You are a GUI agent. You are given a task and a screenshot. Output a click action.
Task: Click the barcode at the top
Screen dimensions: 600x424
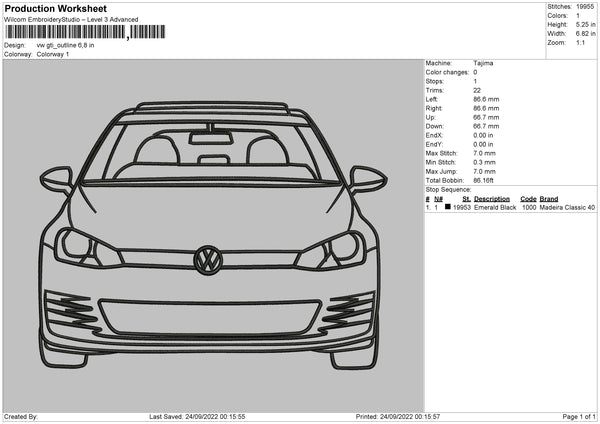tap(66, 33)
